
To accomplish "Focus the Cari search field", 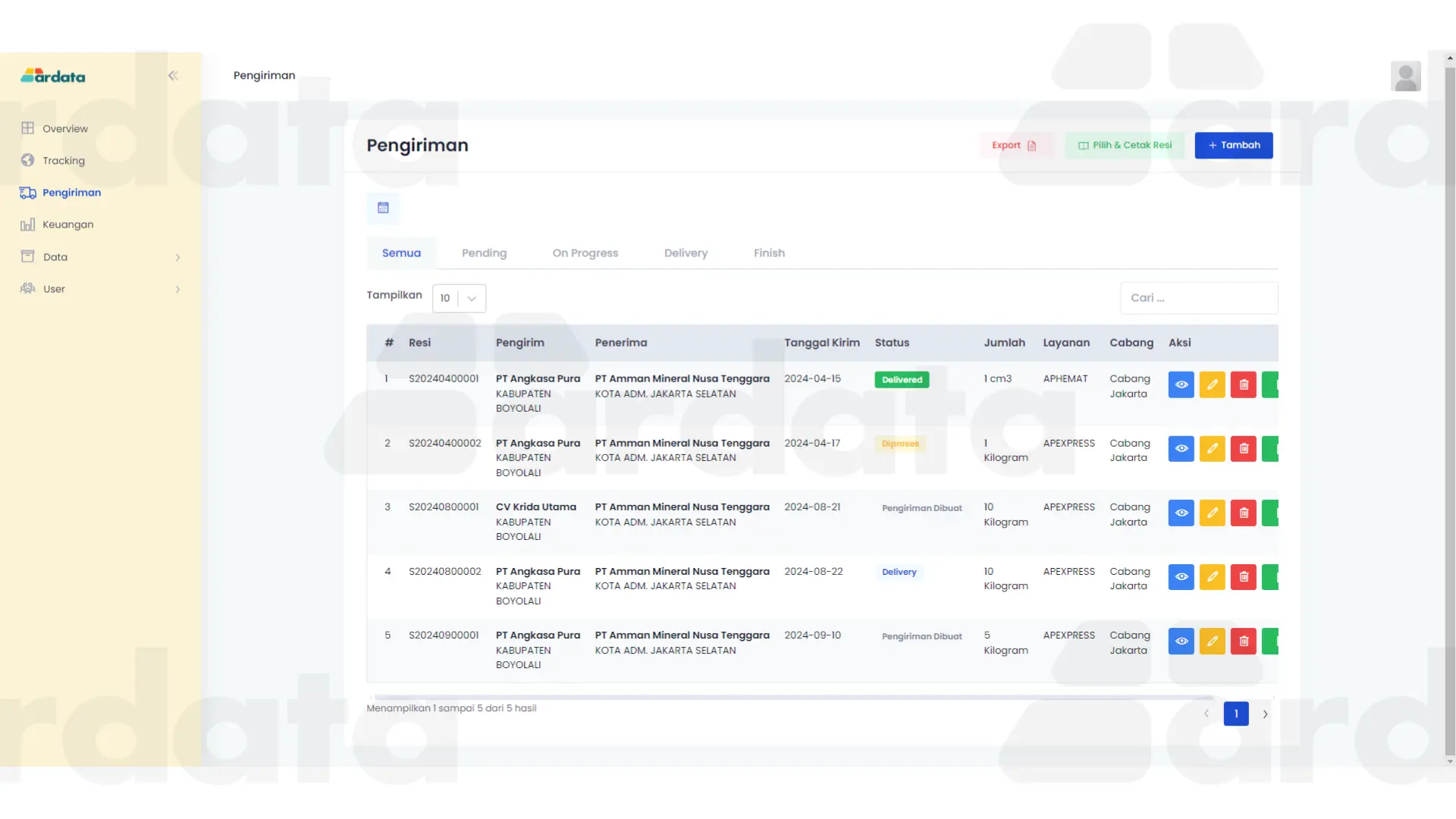I will [1199, 298].
